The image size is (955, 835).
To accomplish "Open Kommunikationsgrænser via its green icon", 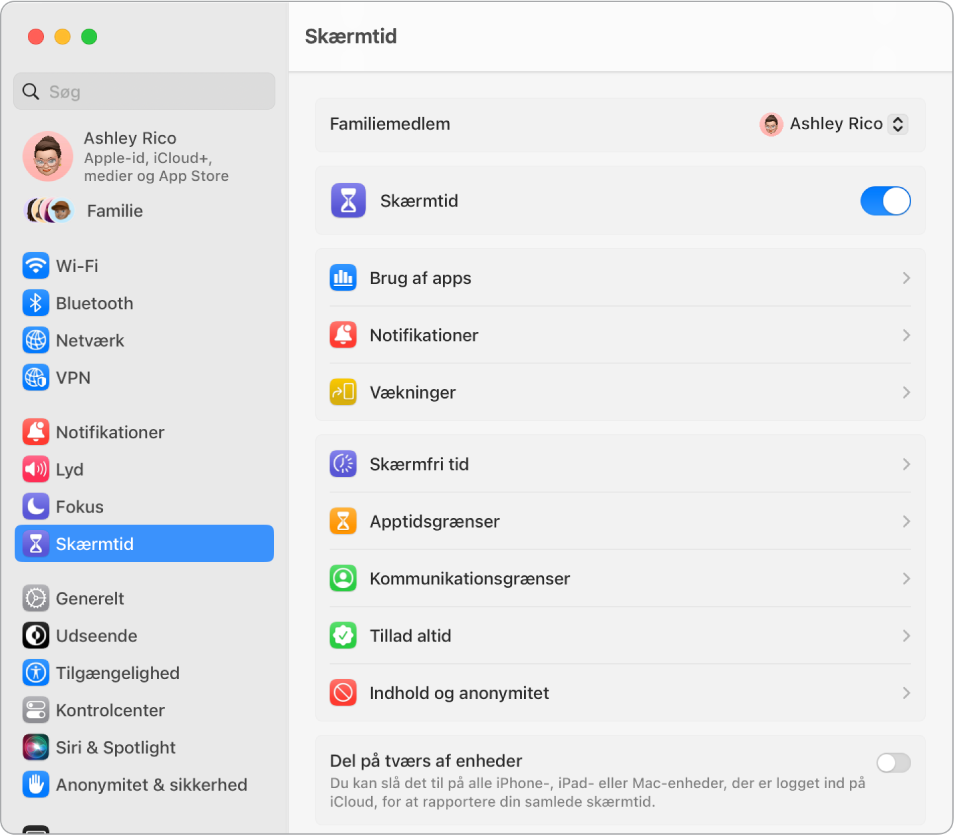I will 344,578.
